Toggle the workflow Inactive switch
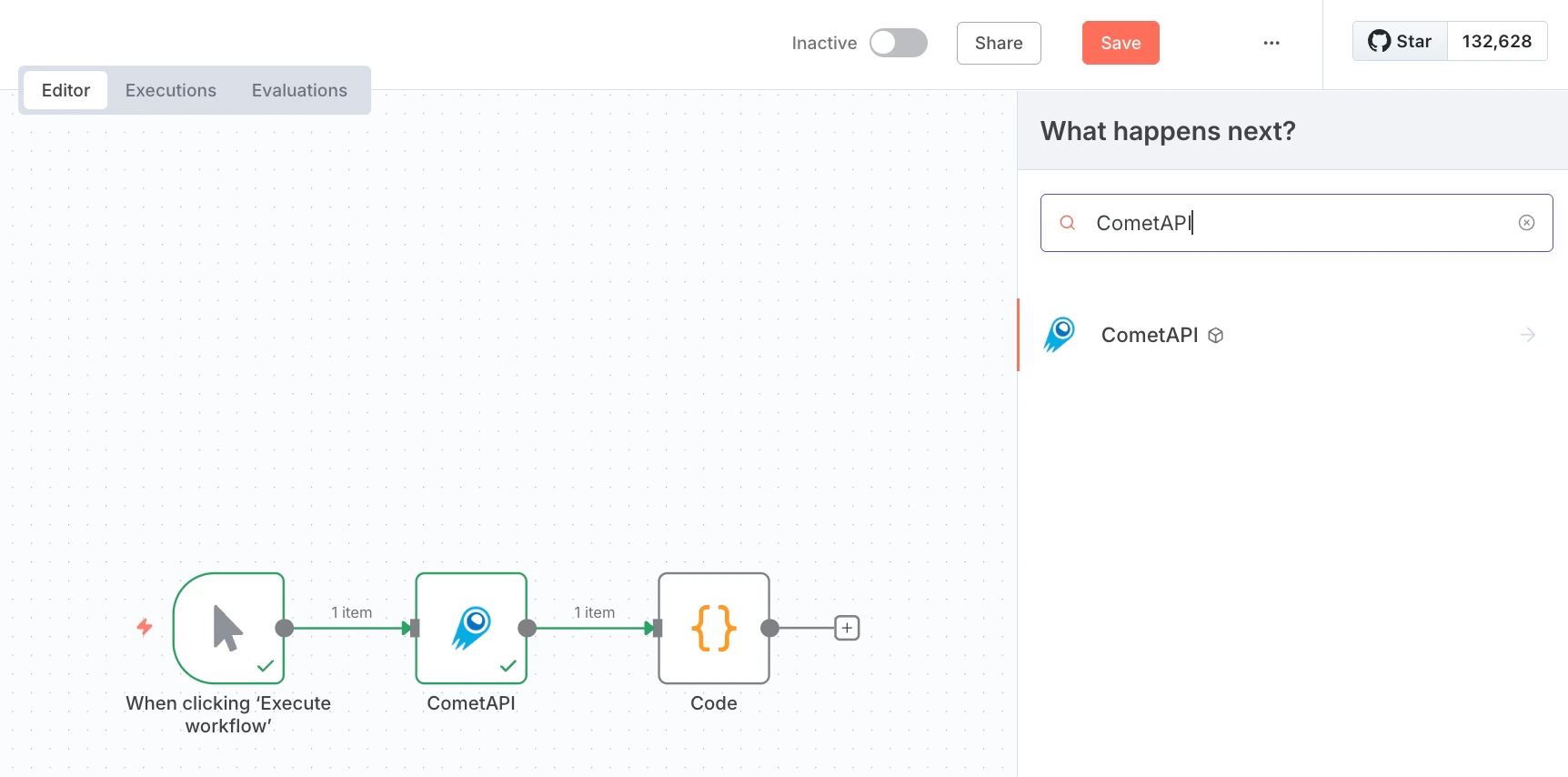Screen dimensions: 1568x777 click(899, 43)
